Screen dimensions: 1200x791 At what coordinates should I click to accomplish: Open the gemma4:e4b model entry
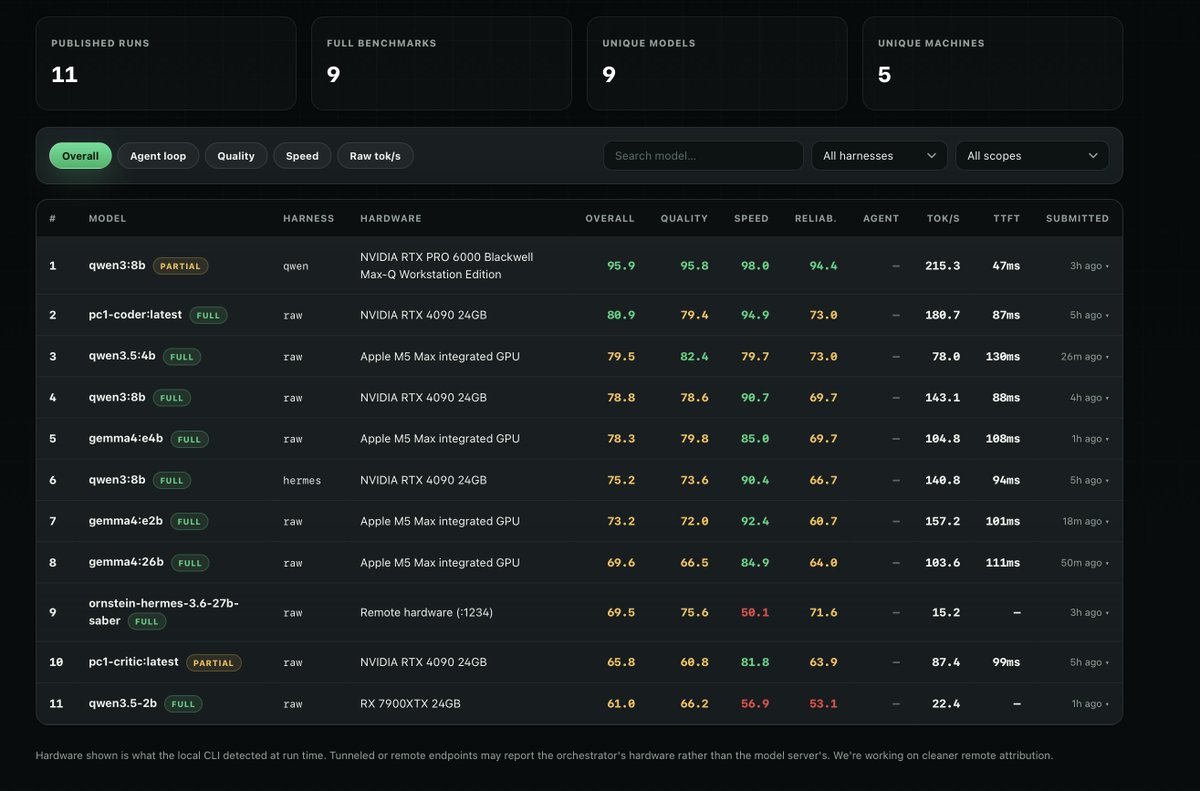125,438
